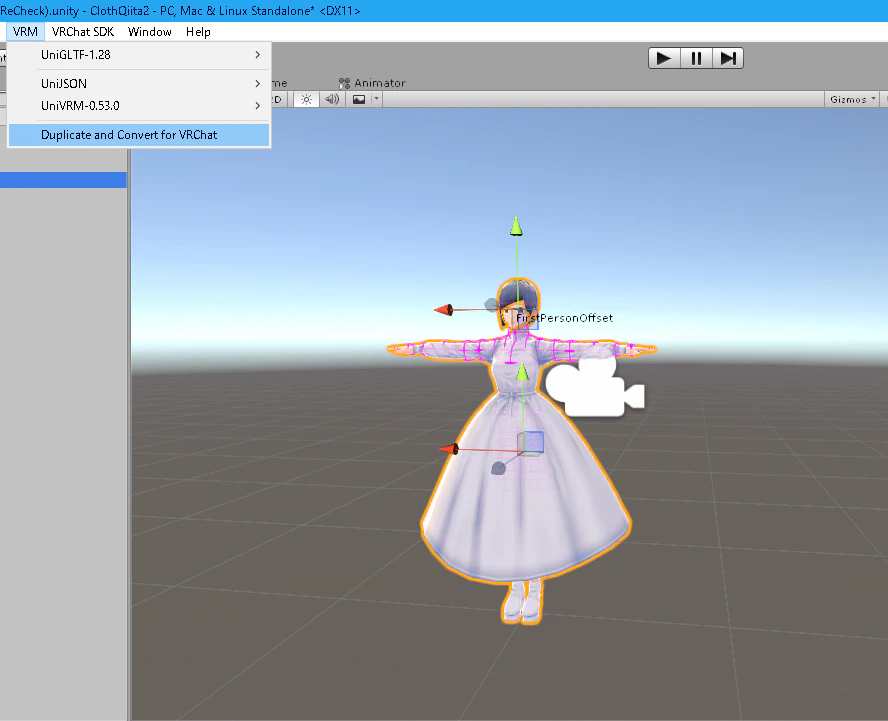The height and width of the screenshot is (721, 888).
Task: Open the Help menu
Action: (x=198, y=32)
